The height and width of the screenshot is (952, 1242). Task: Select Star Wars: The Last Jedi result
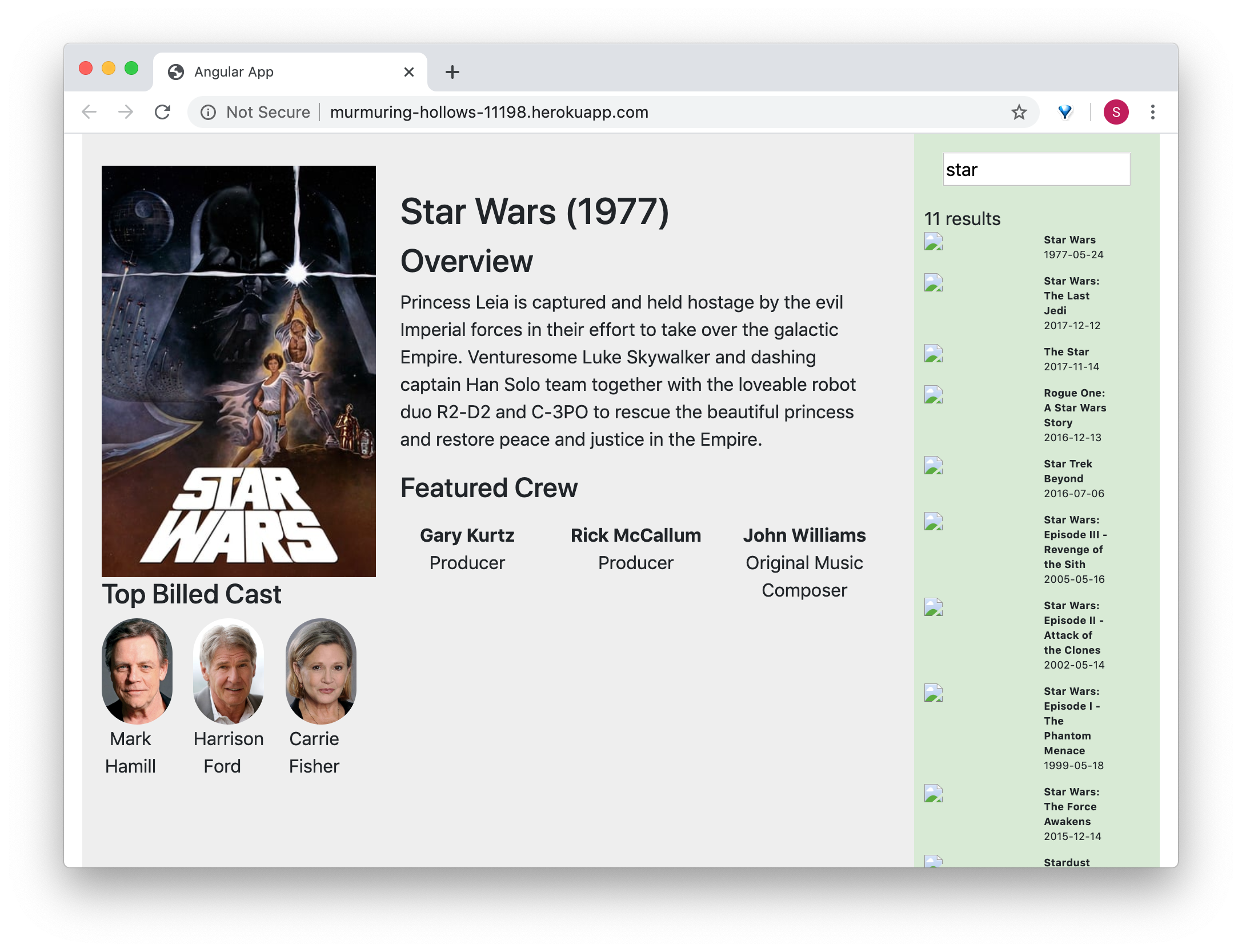1067,296
